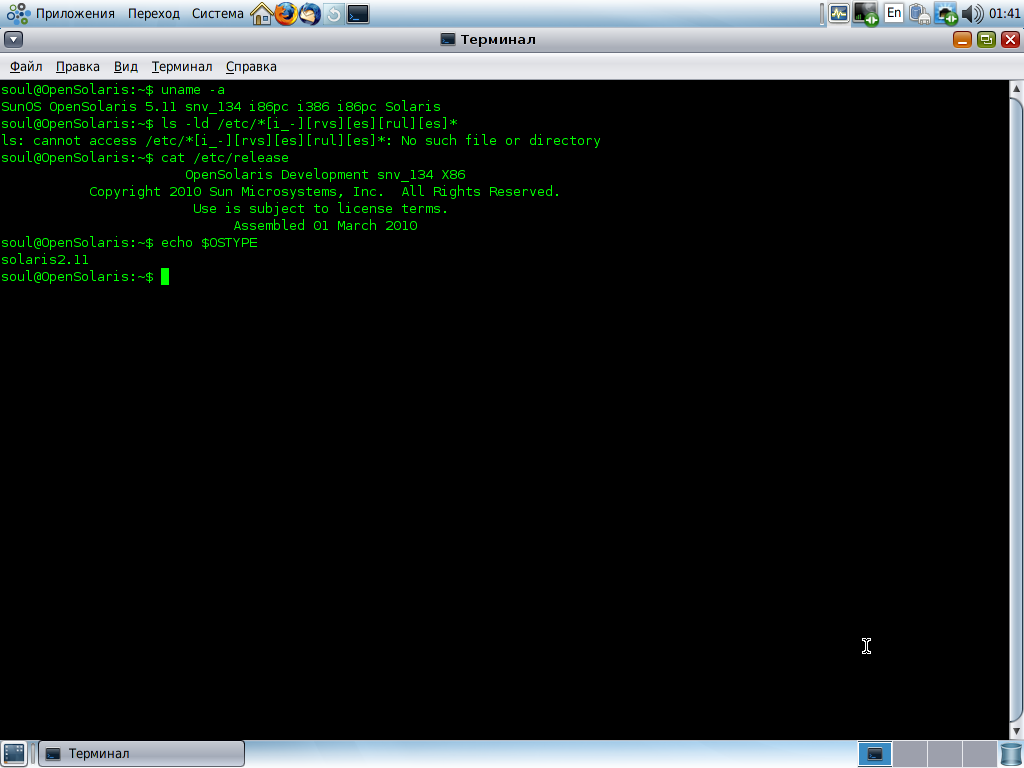Click 'Copyright 2010 Sun Microsystems' line
The width and height of the screenshot is (1024, 768).
click(x=325, y=191)
